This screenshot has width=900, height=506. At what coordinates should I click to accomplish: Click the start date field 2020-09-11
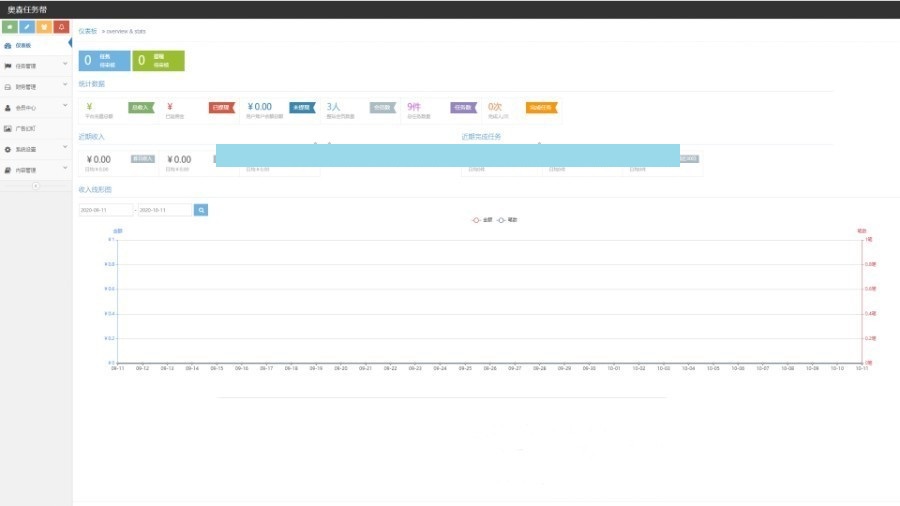click(x=105, y=210)
